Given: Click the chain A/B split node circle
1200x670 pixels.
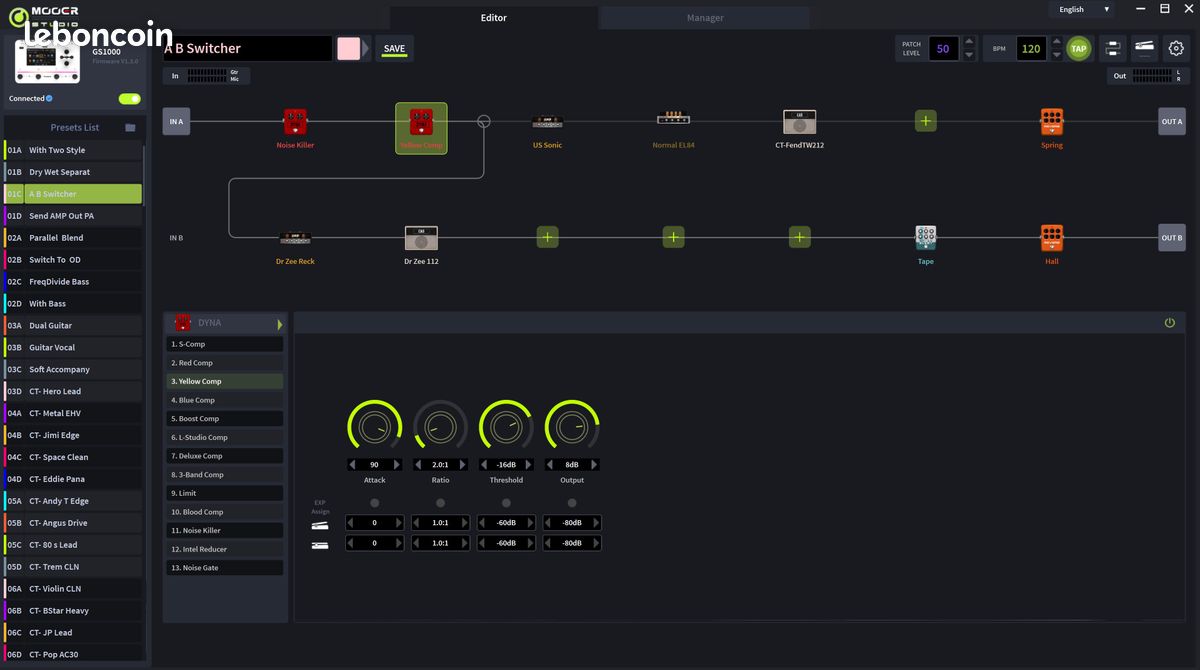Looking at the screenshot, I should (x=484, y=121).
